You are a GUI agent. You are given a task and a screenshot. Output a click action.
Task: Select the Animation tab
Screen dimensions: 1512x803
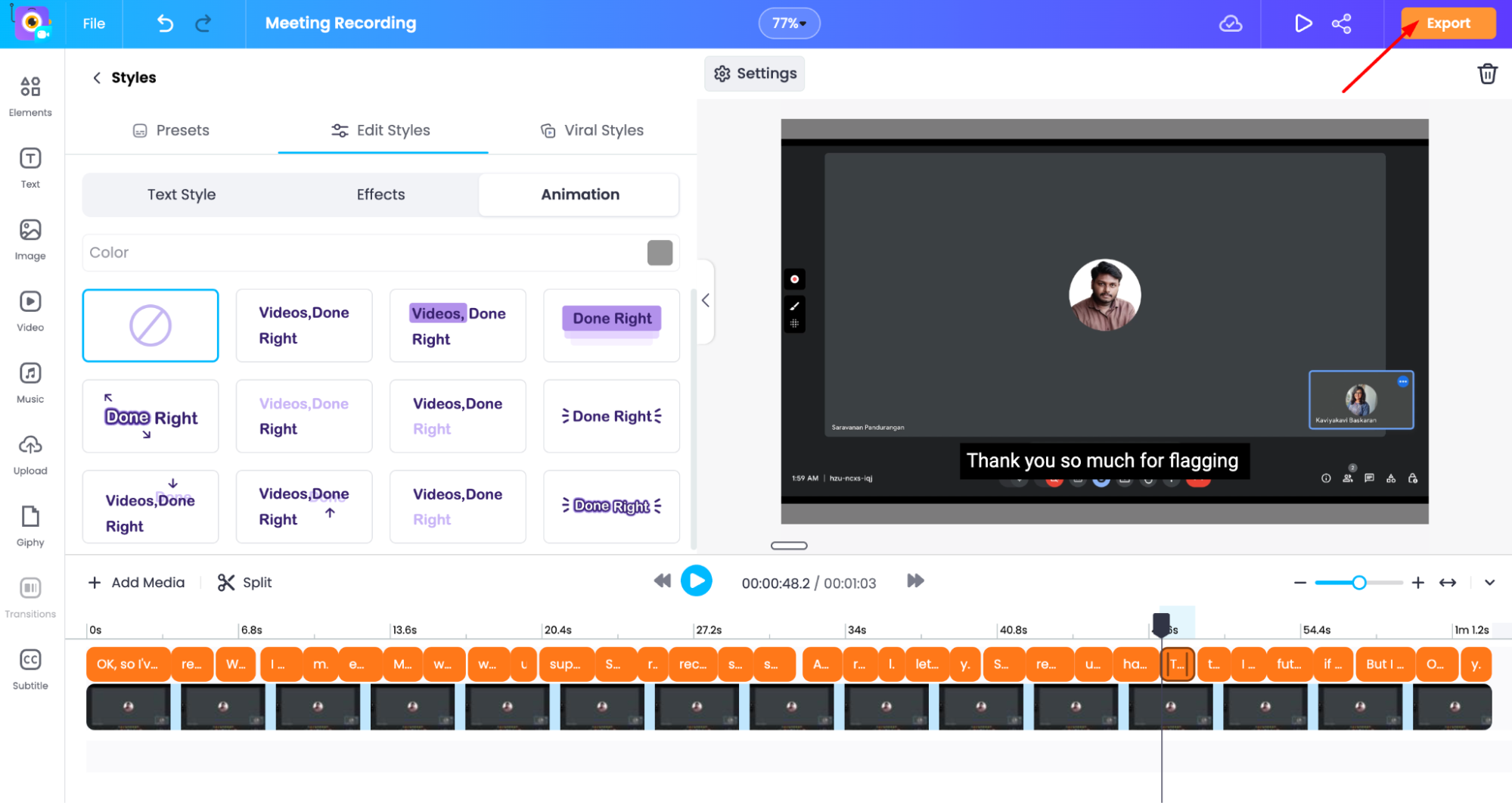(579, 195)
